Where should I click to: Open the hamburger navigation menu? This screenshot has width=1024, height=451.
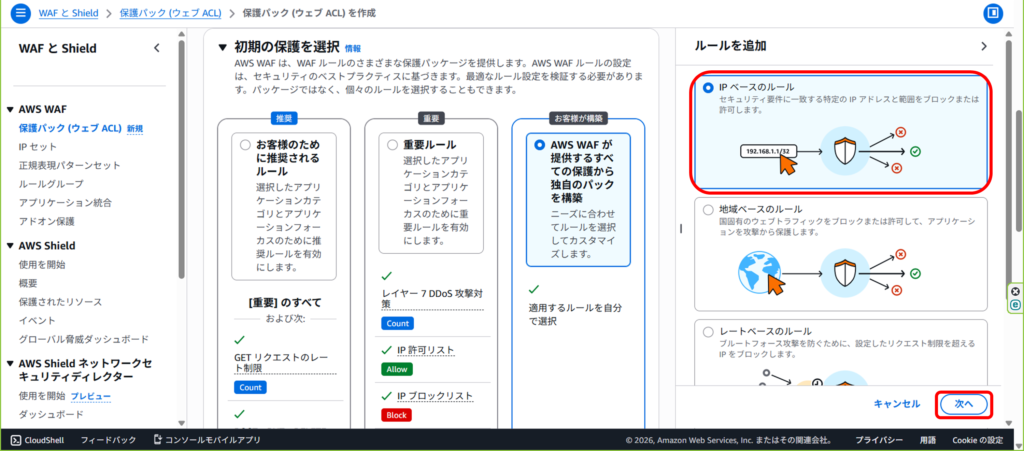coord(21,14)
